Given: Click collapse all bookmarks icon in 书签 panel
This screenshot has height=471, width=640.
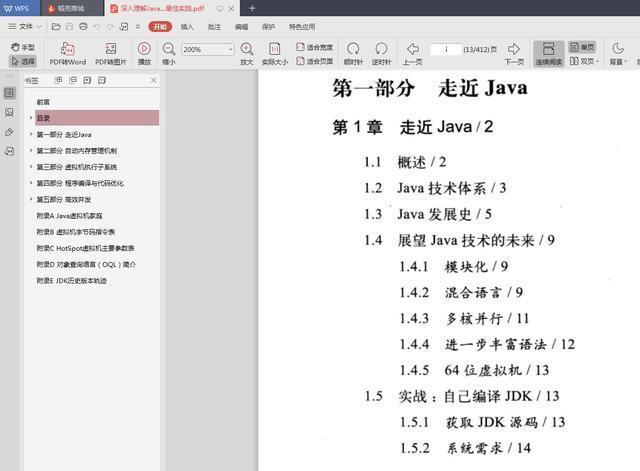Looking at the screenshot, I should click(x=73, y=80).
